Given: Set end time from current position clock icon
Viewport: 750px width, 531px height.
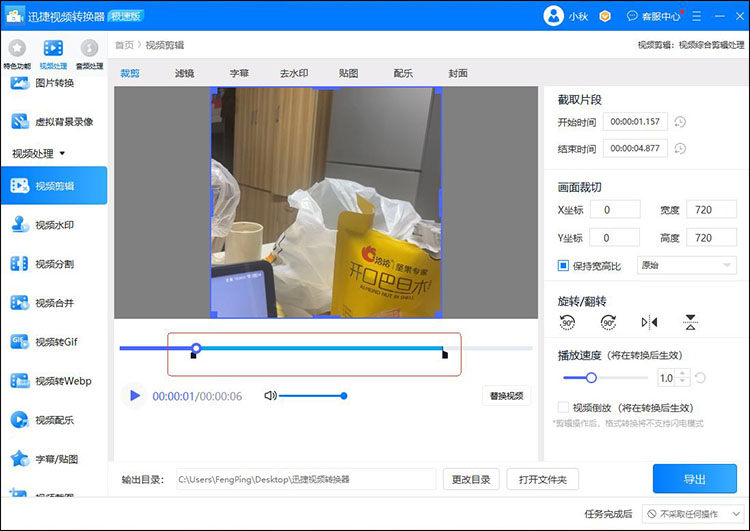Looking at the screenshot, I should [680, 149].
